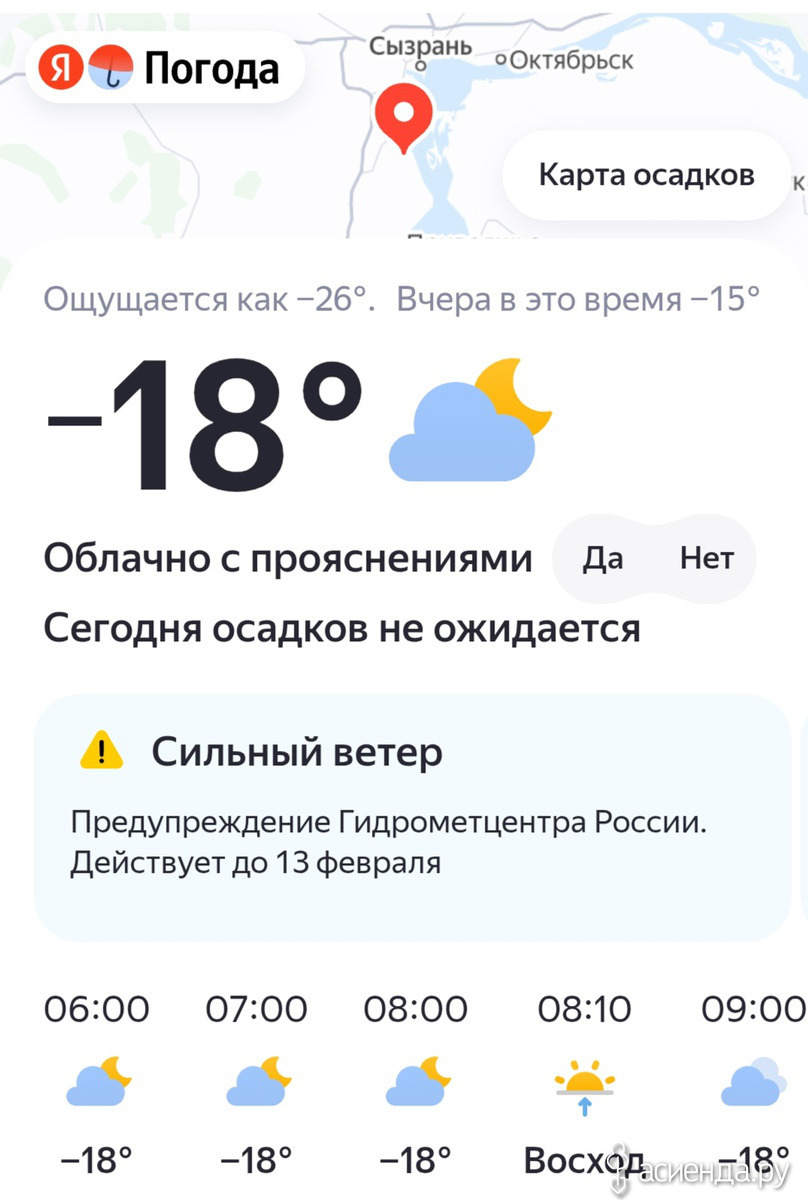808x1200 pixels.
Task: Answer Нет to weather condition prompt
Action: (706, 558)
